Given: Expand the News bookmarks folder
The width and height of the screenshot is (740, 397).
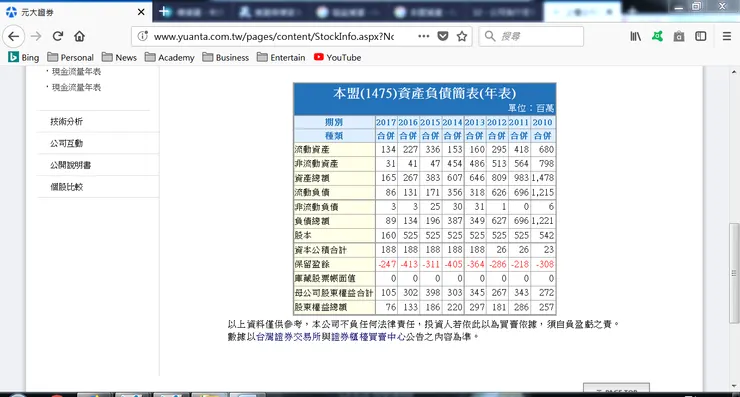Looking at the screenshot, I should click(x=119, y=58).
